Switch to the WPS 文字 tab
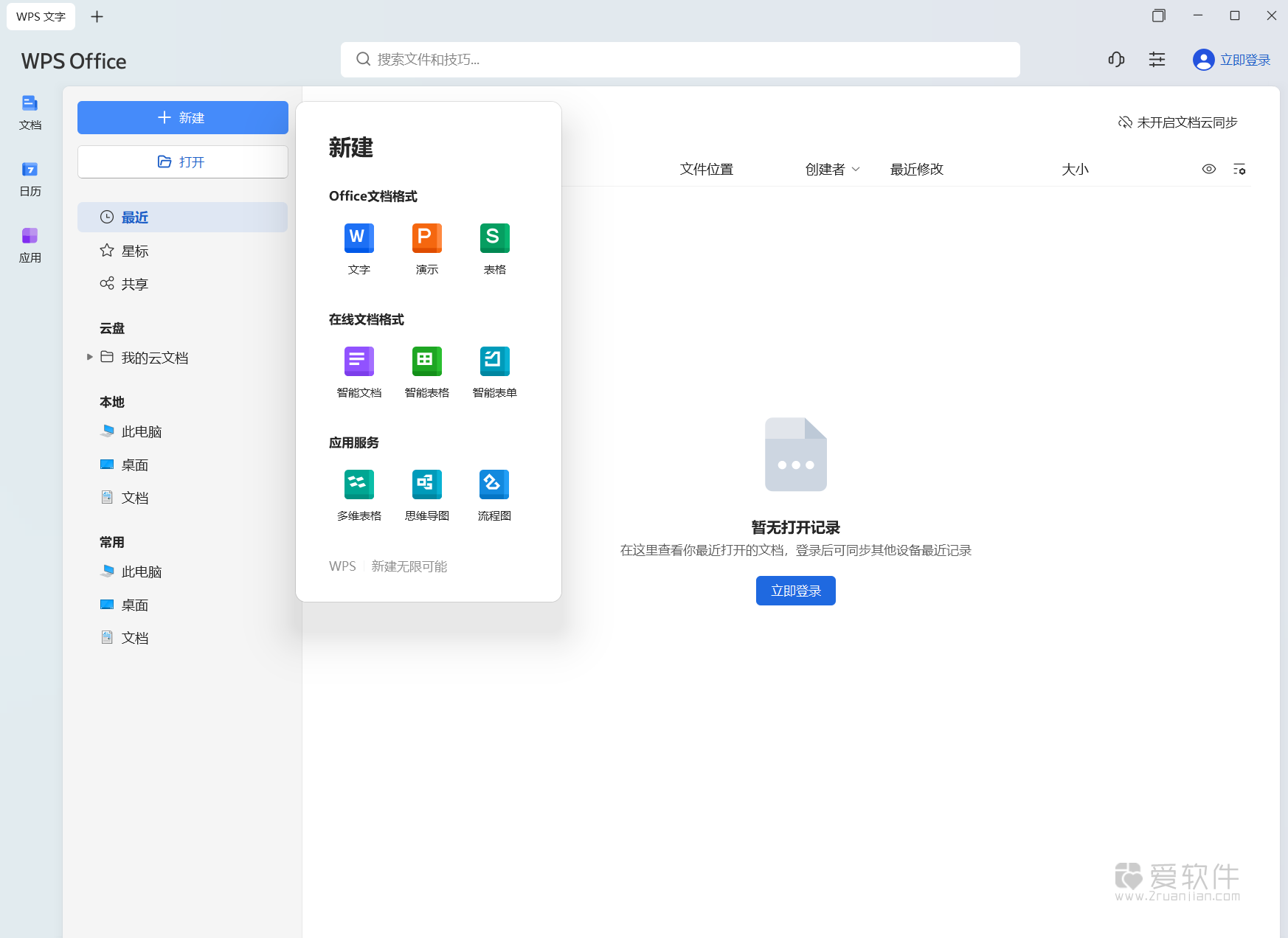The width and height of the screenshot is (1288, 938). pos(41,16)
